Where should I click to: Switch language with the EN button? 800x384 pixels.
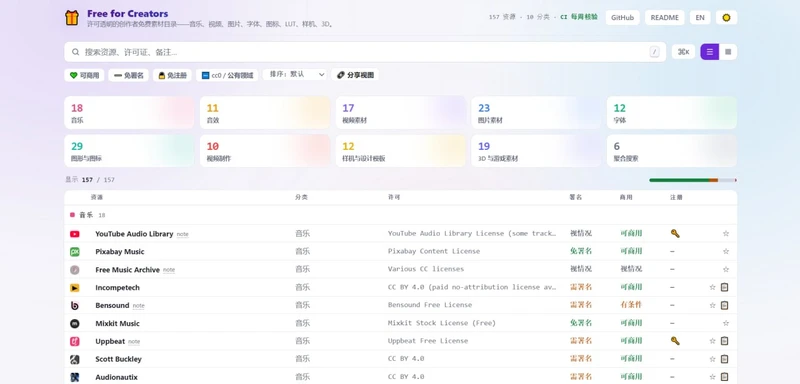click(700, 17)
